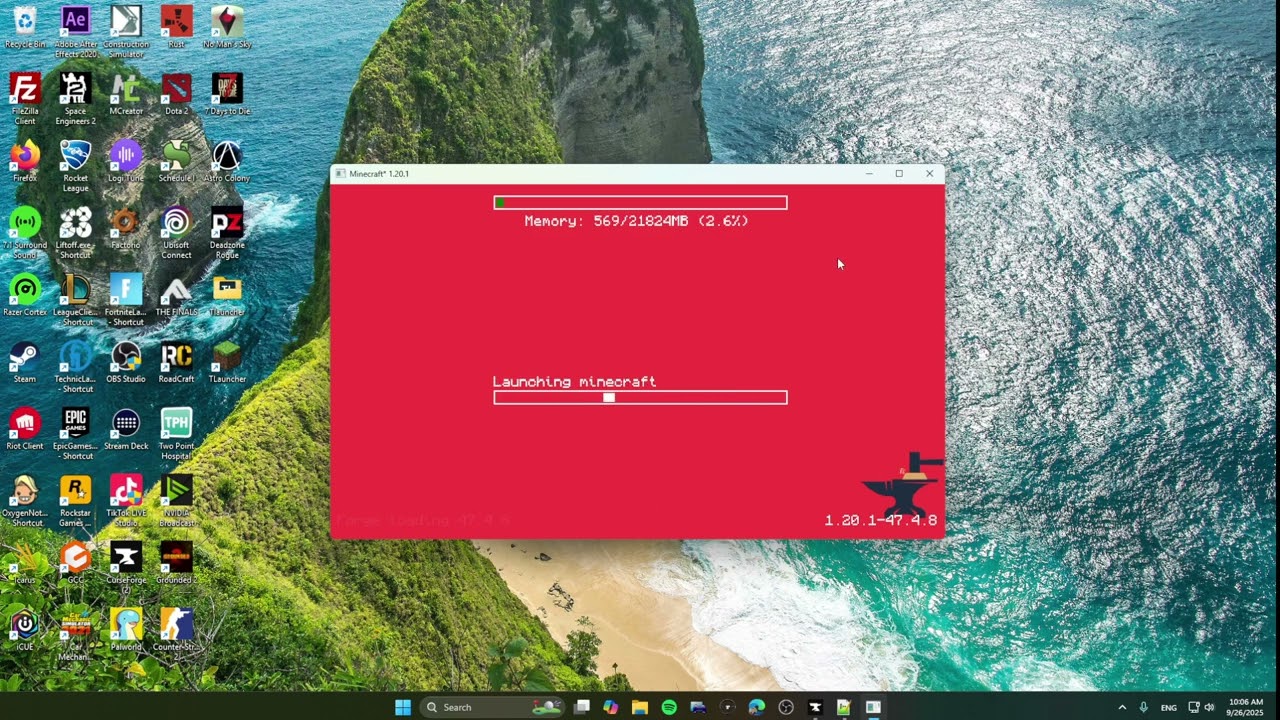Open Deadzone Rogue desktop icon
Viewport: 1280px width, 720px height.
pos(227,232)
